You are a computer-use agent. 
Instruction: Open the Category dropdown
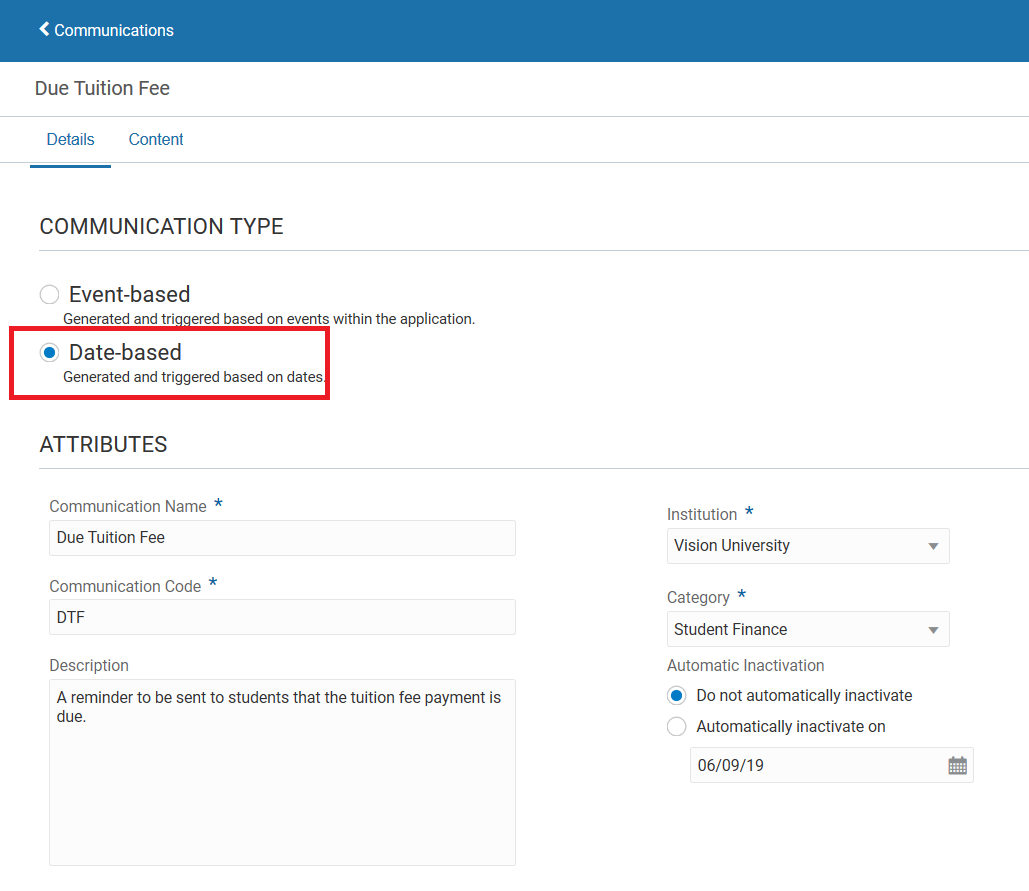click(x=933, y=629)
